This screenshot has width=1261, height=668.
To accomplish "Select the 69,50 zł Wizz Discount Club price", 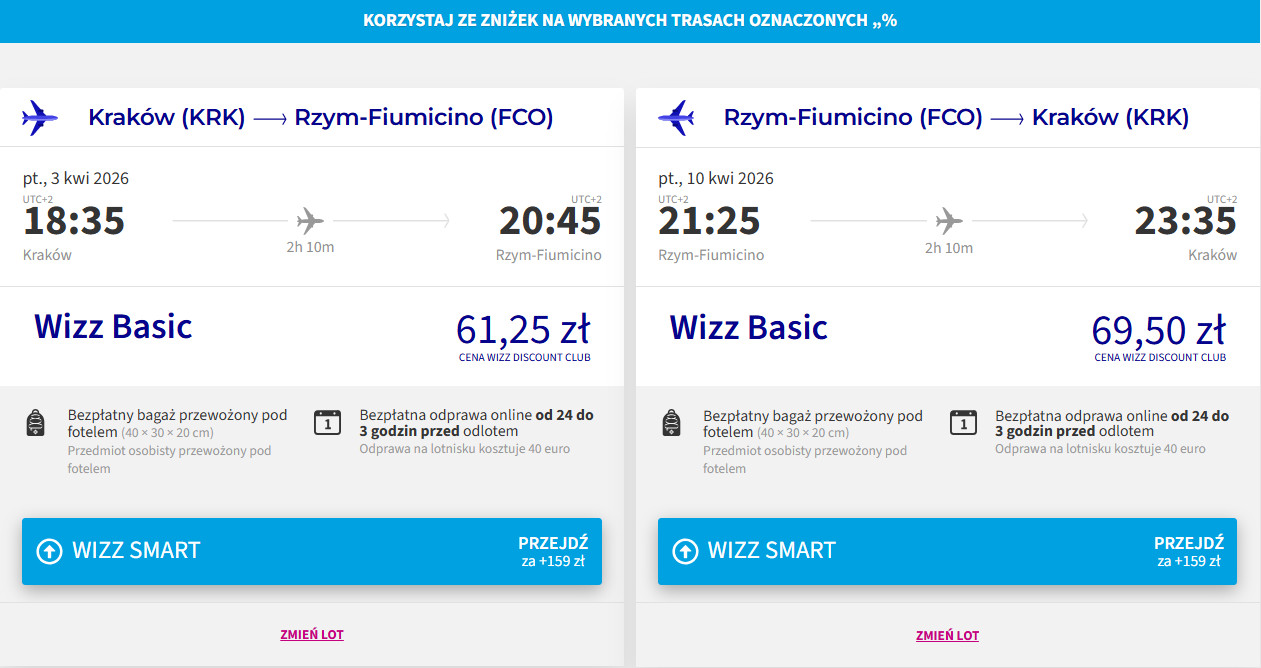I will click(x=1159, y=331).
